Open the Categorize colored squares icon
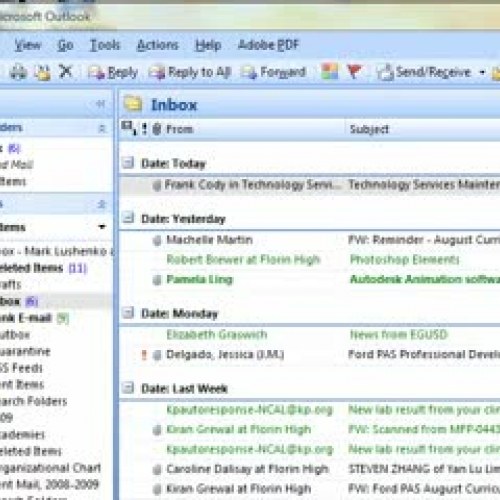 click(329, 72)
